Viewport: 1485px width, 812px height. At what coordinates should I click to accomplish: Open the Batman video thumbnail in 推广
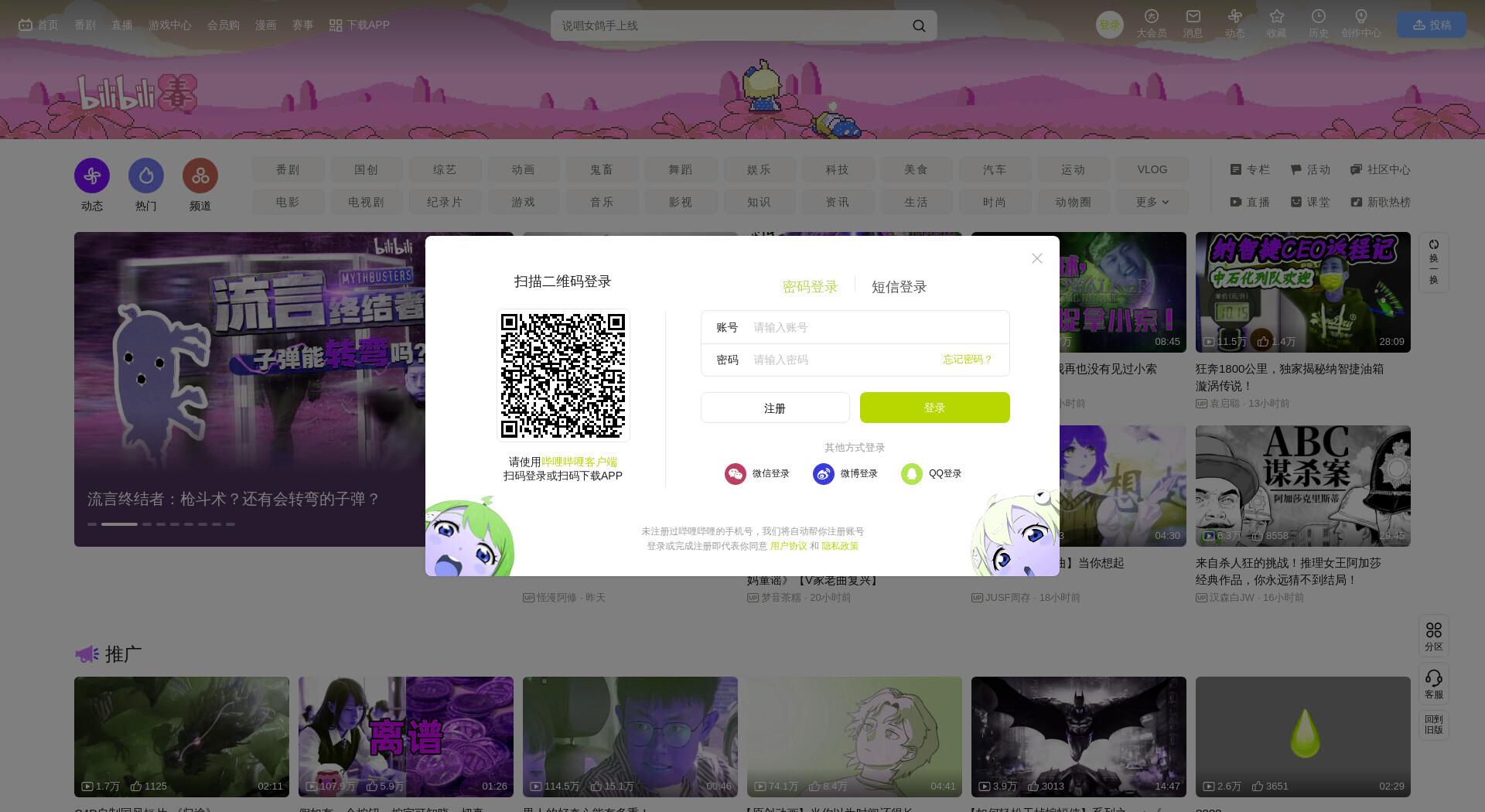[1079, 737]
